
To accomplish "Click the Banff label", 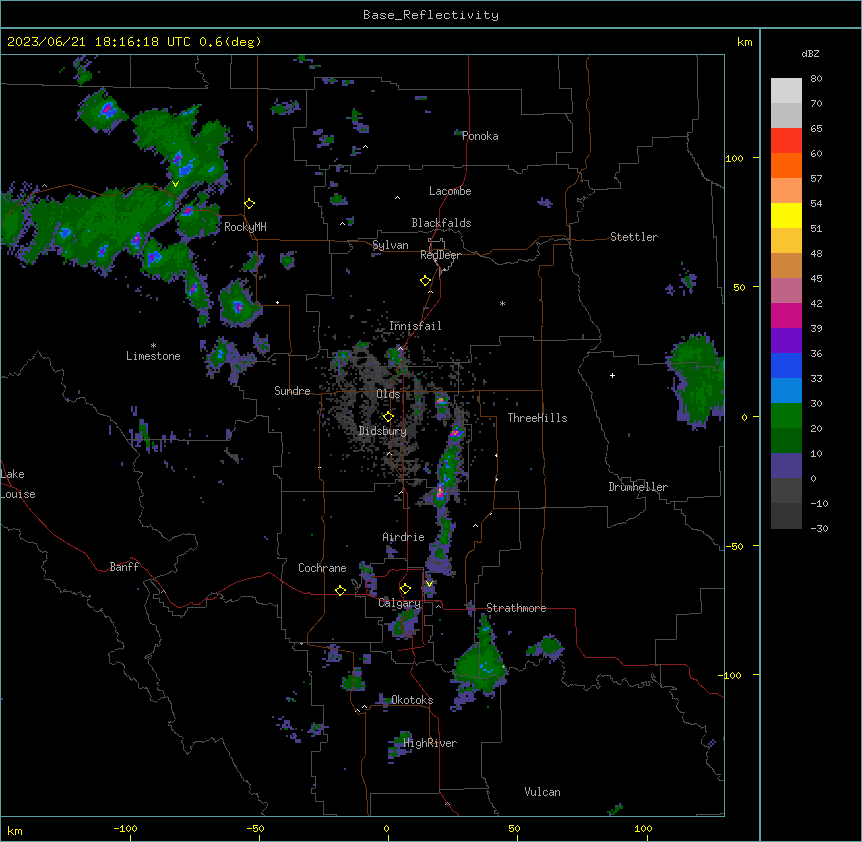I will coord(124,567).
